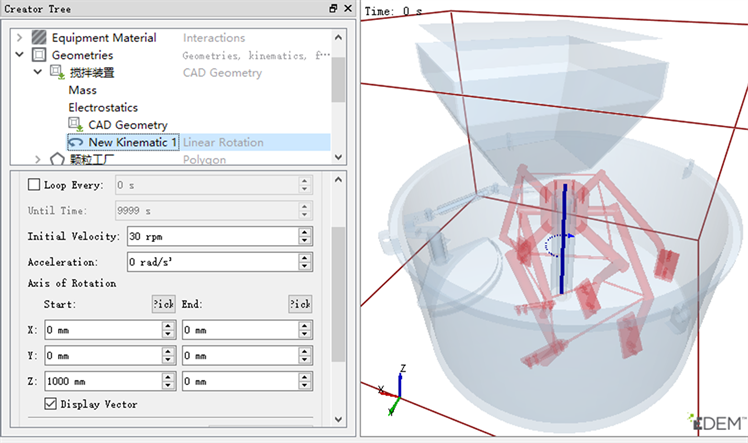The image size is (748, 443).
Task: Click the 颗粒工厂 polygon icon
Action: (x=56, y=159)
